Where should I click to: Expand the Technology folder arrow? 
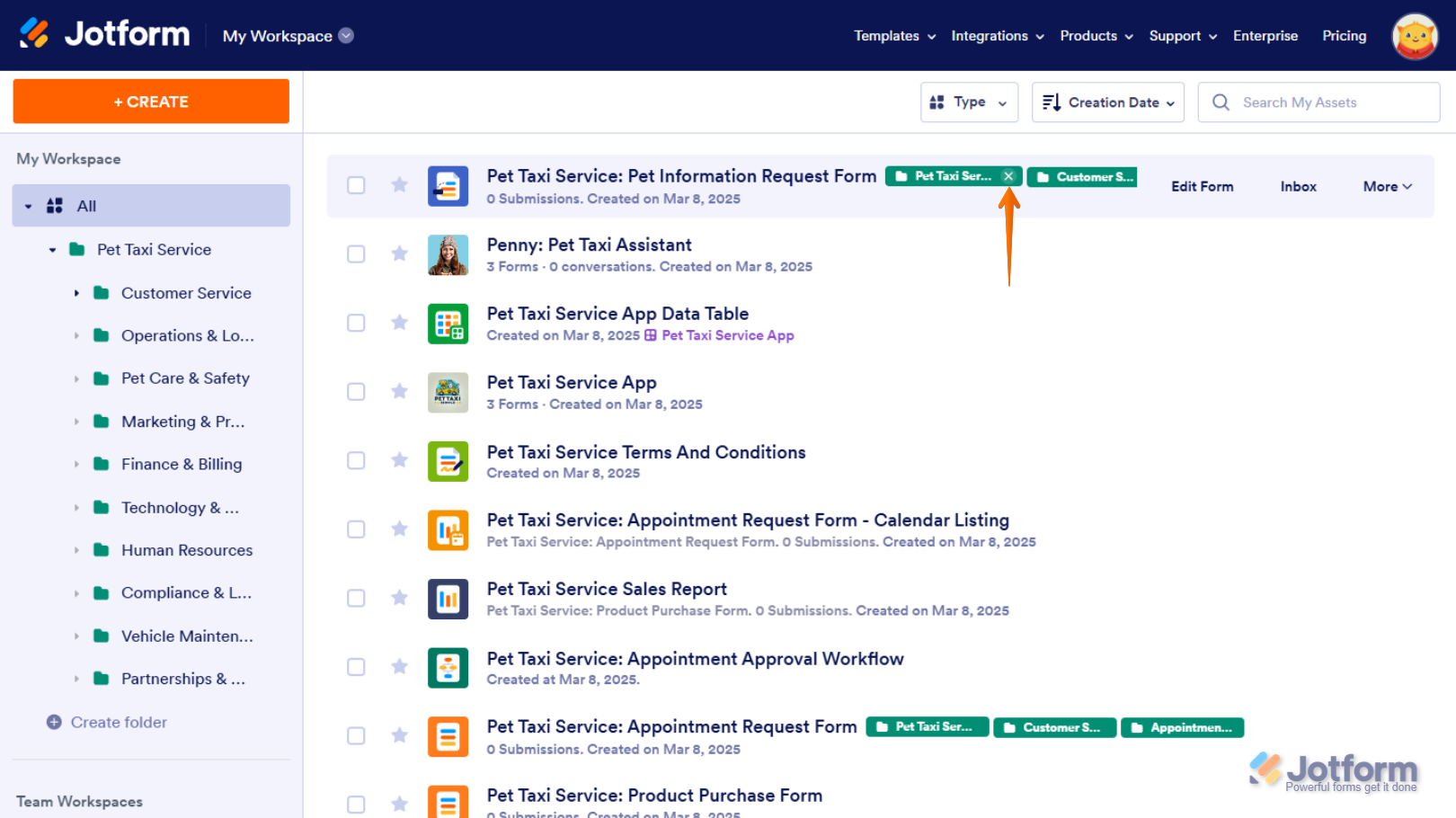(76, 508)
